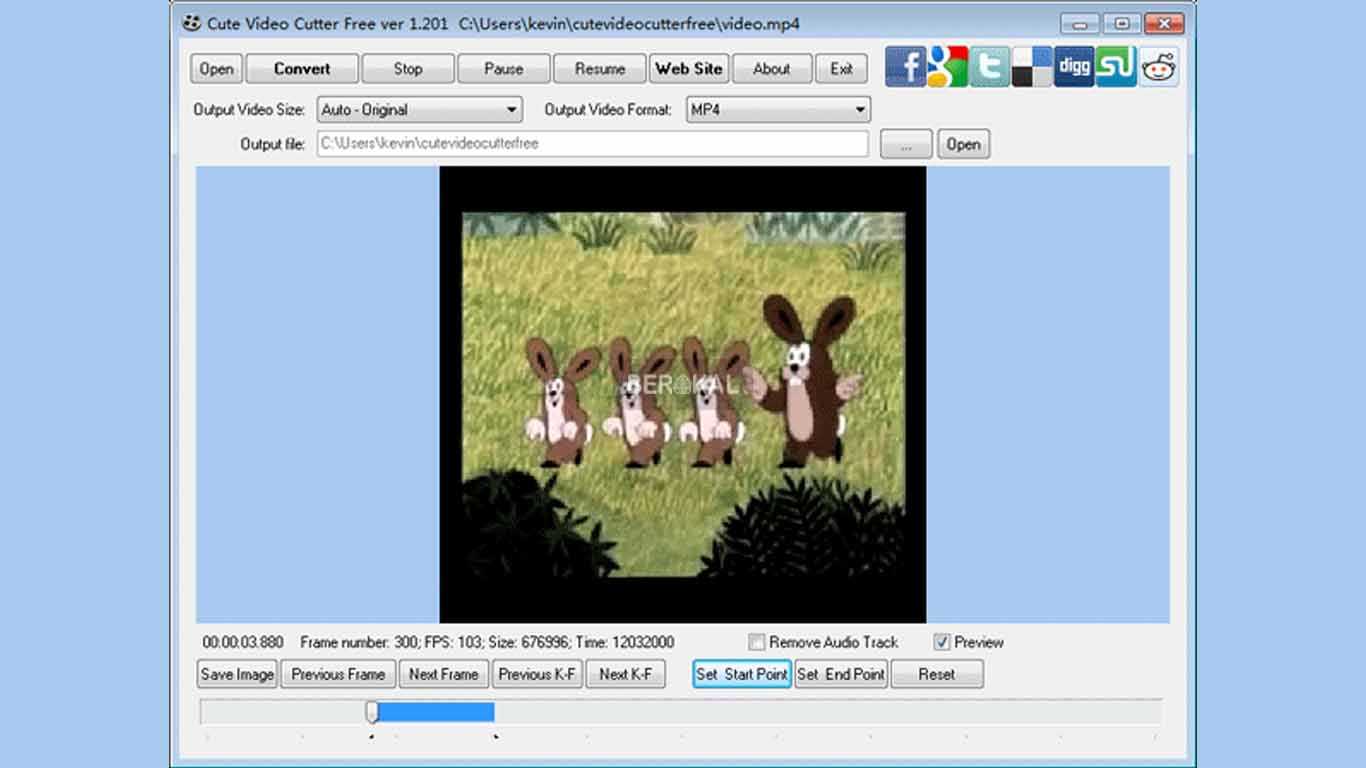Click the Frame number status text
1366x768 pixels.
(487, 642)
